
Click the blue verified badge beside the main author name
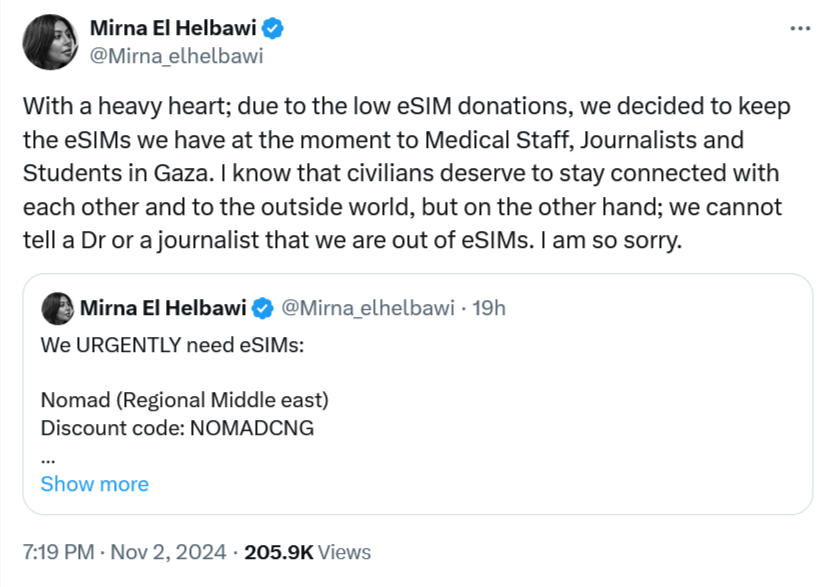pos(273,29)
